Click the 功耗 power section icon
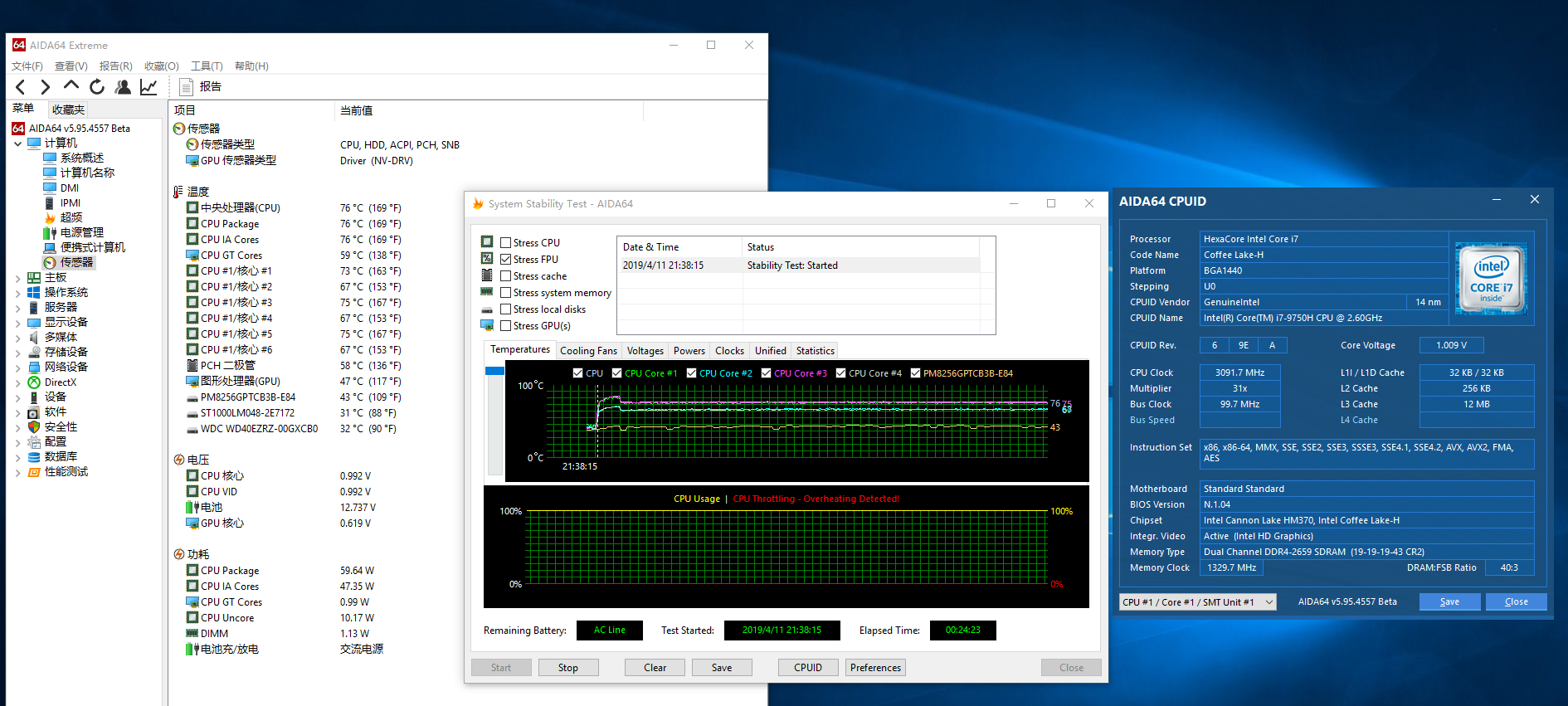 [178, 554]
